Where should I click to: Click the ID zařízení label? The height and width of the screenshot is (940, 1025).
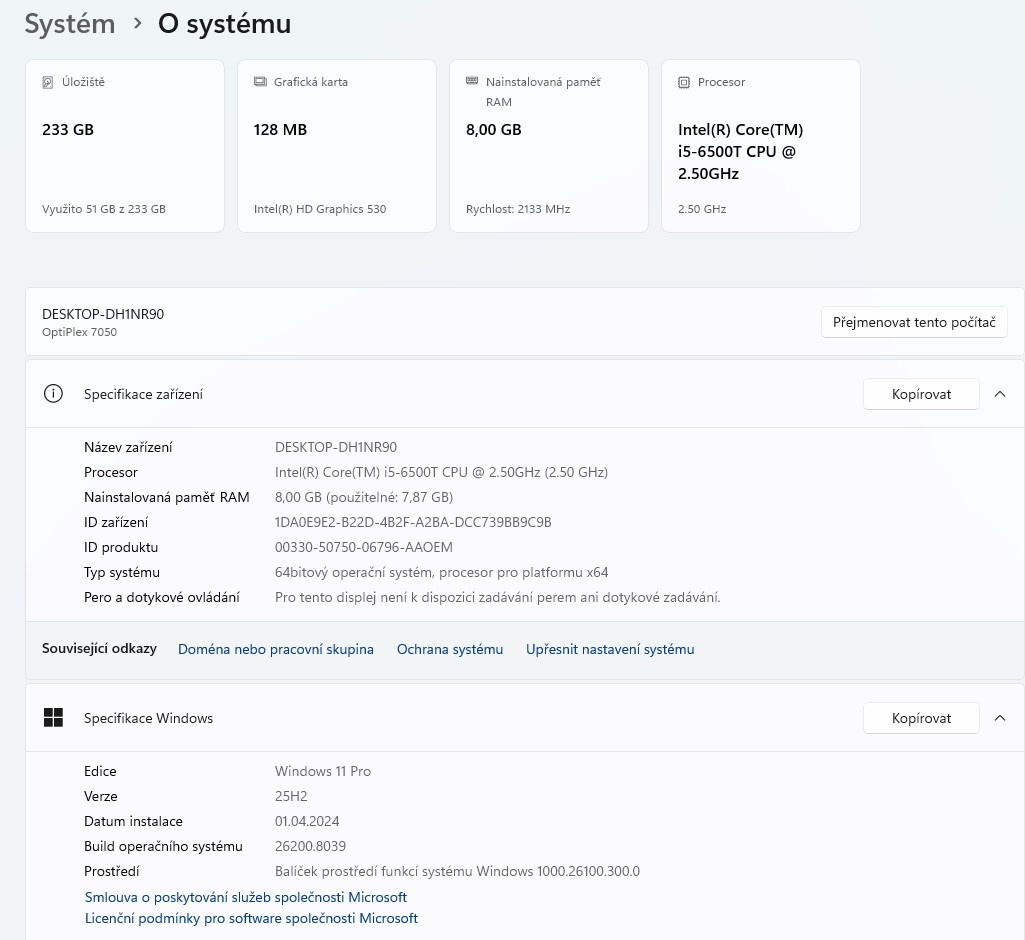tap(116, 522)
